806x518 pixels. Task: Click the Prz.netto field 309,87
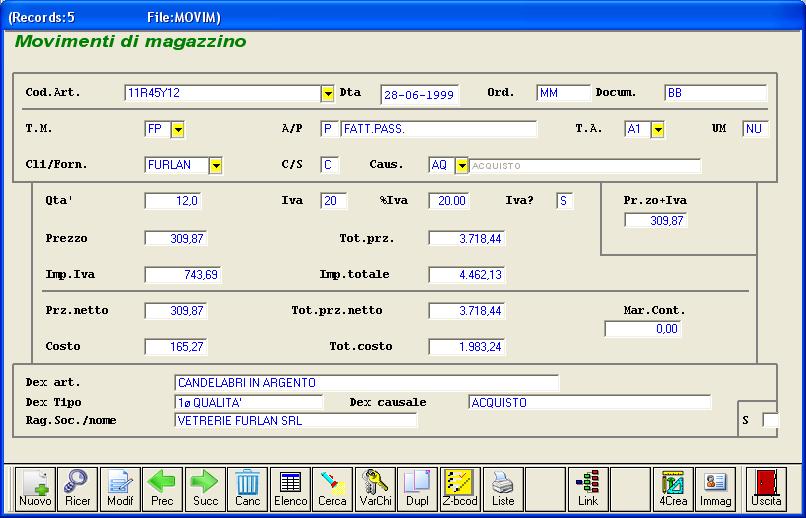click(x=175, y=311)
